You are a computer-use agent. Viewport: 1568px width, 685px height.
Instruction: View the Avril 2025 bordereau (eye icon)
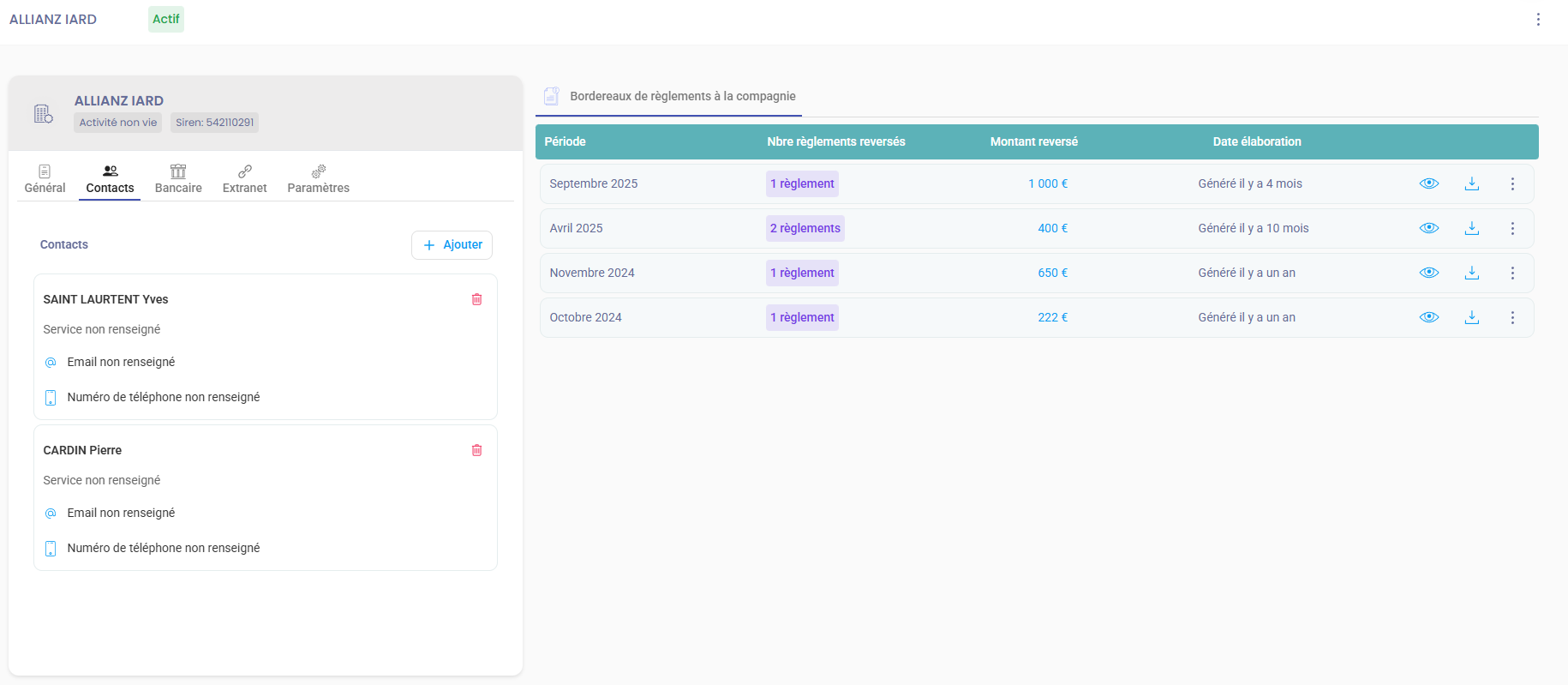click(1429, 228)
